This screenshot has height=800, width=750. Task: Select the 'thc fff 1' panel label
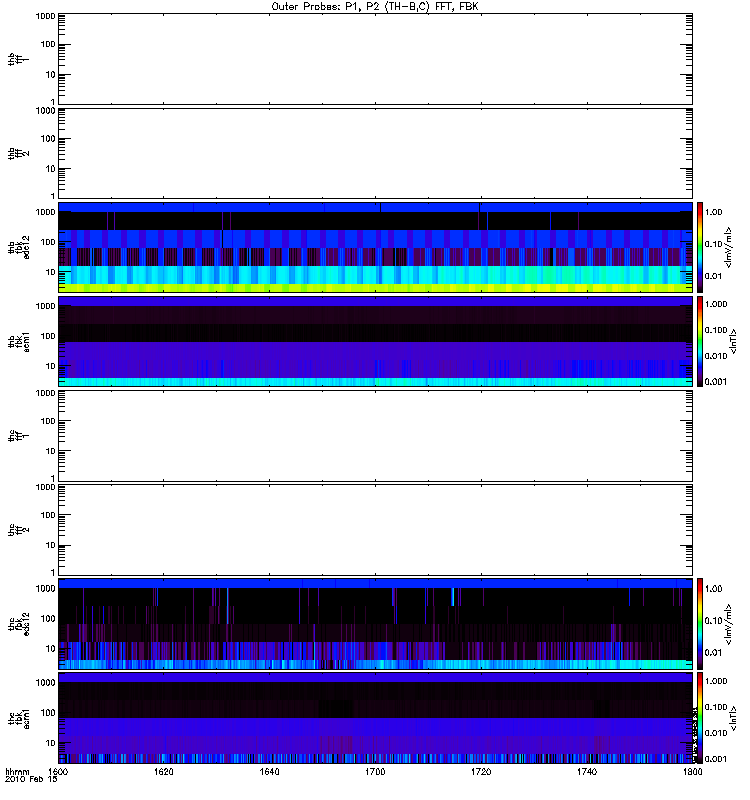(x=18, y=436)
